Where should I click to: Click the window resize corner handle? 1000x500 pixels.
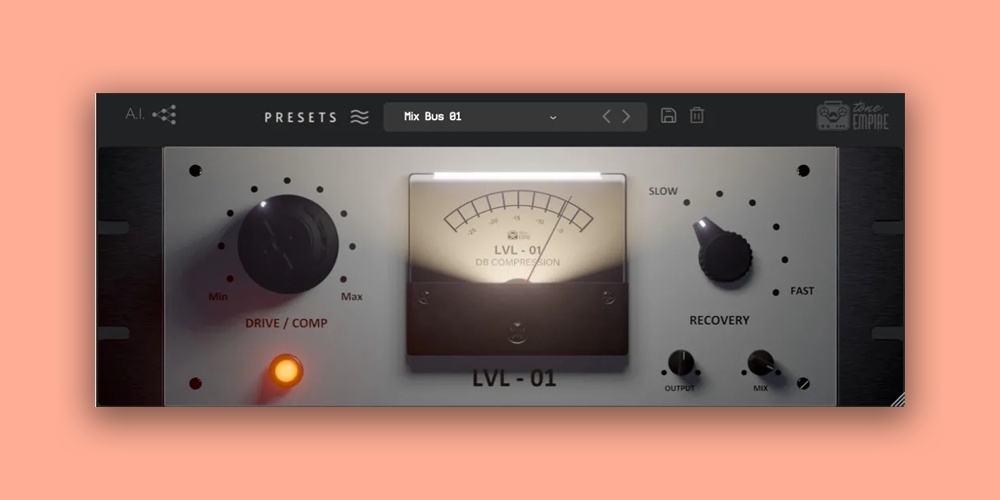click(x=898, y=399)
